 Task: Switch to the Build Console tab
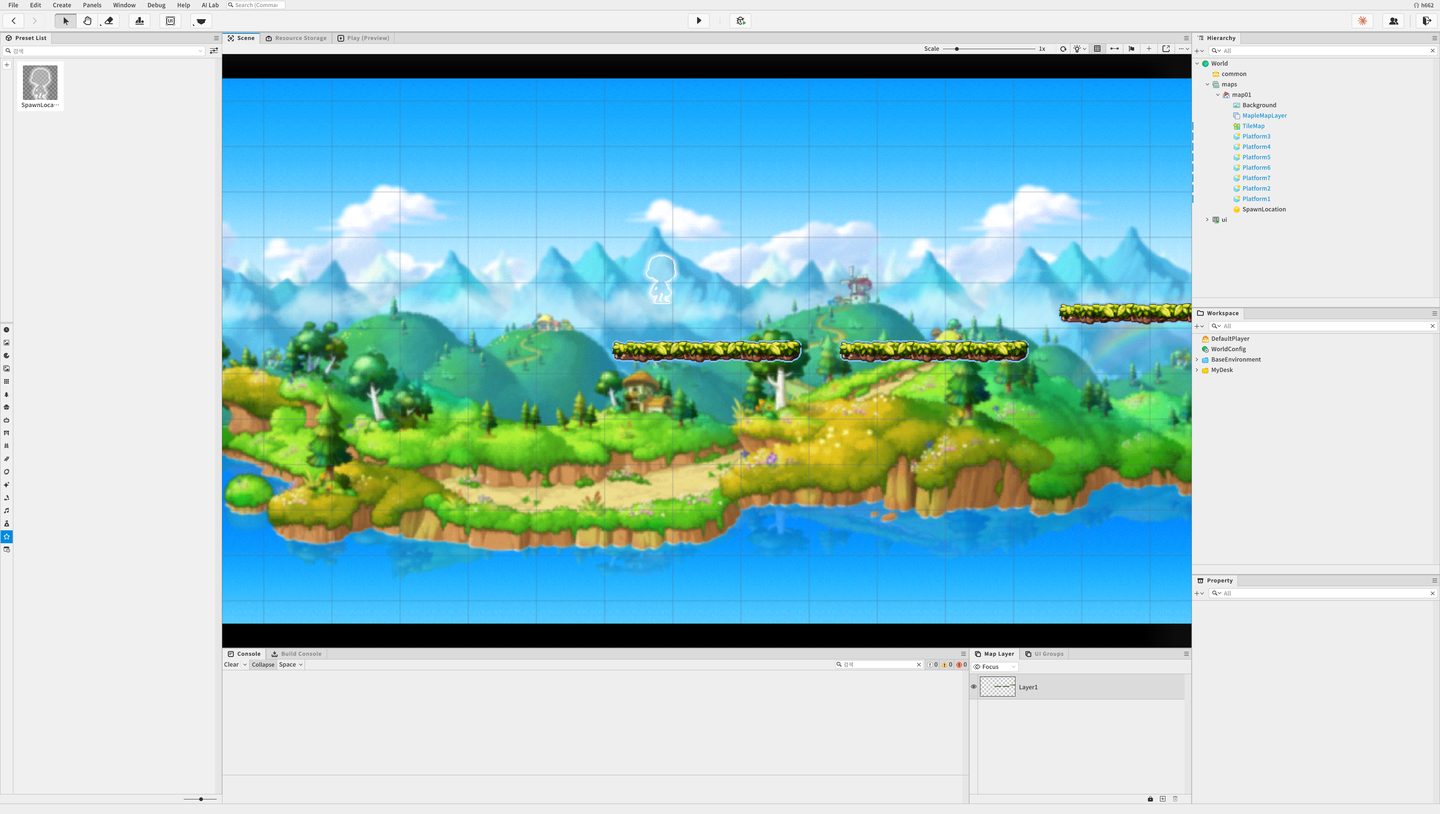297,654
